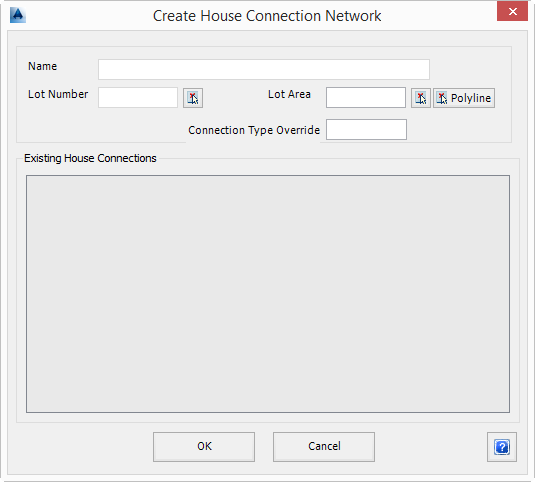The image size is (535, 482).
Task: Close the Create House Connection Network dialog
Action: 512,12
